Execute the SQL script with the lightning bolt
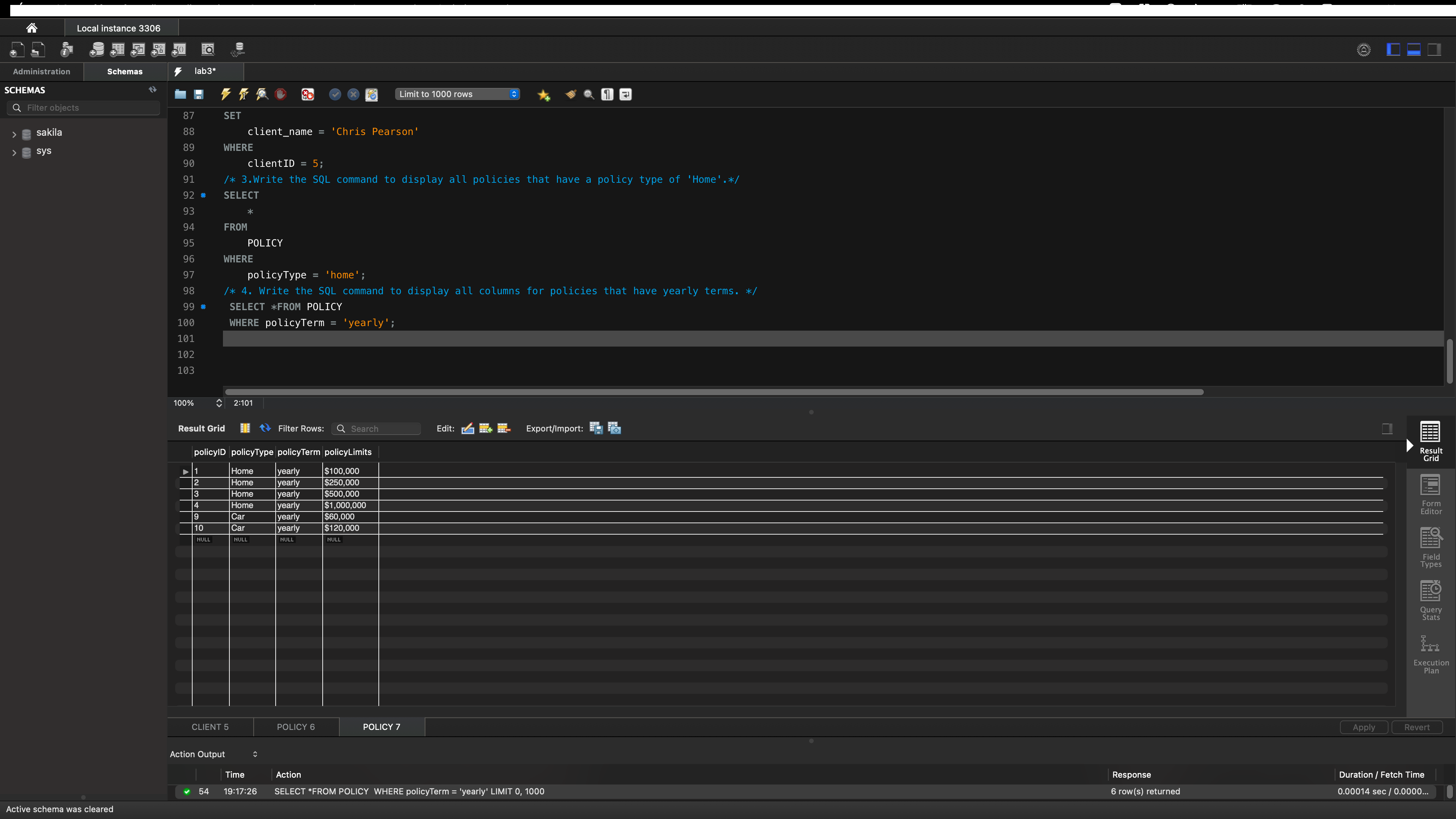The height and width of the screenshot is (819, 1456). click(x=225, y=94)
